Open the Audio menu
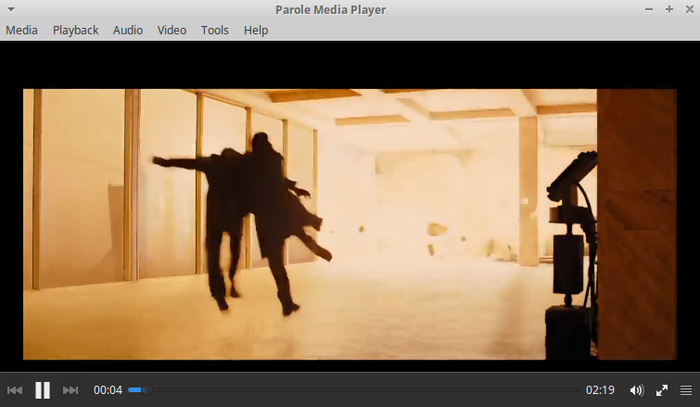Screen dimensions: 700x407 [x=128, y=30]
